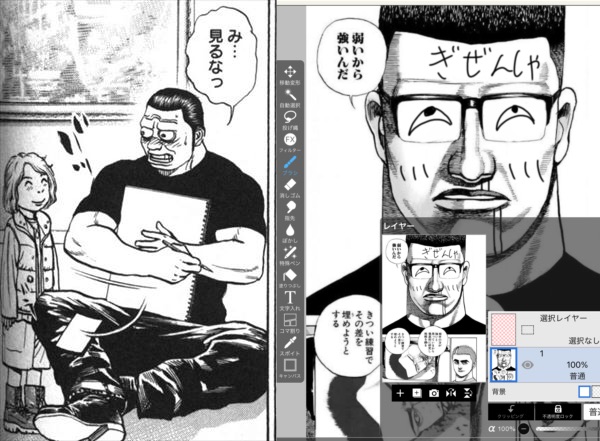Select the Eraser tool (消しゴム)
Image resolution: width=600 pixels, height=441 pixels.
(290, 188)
